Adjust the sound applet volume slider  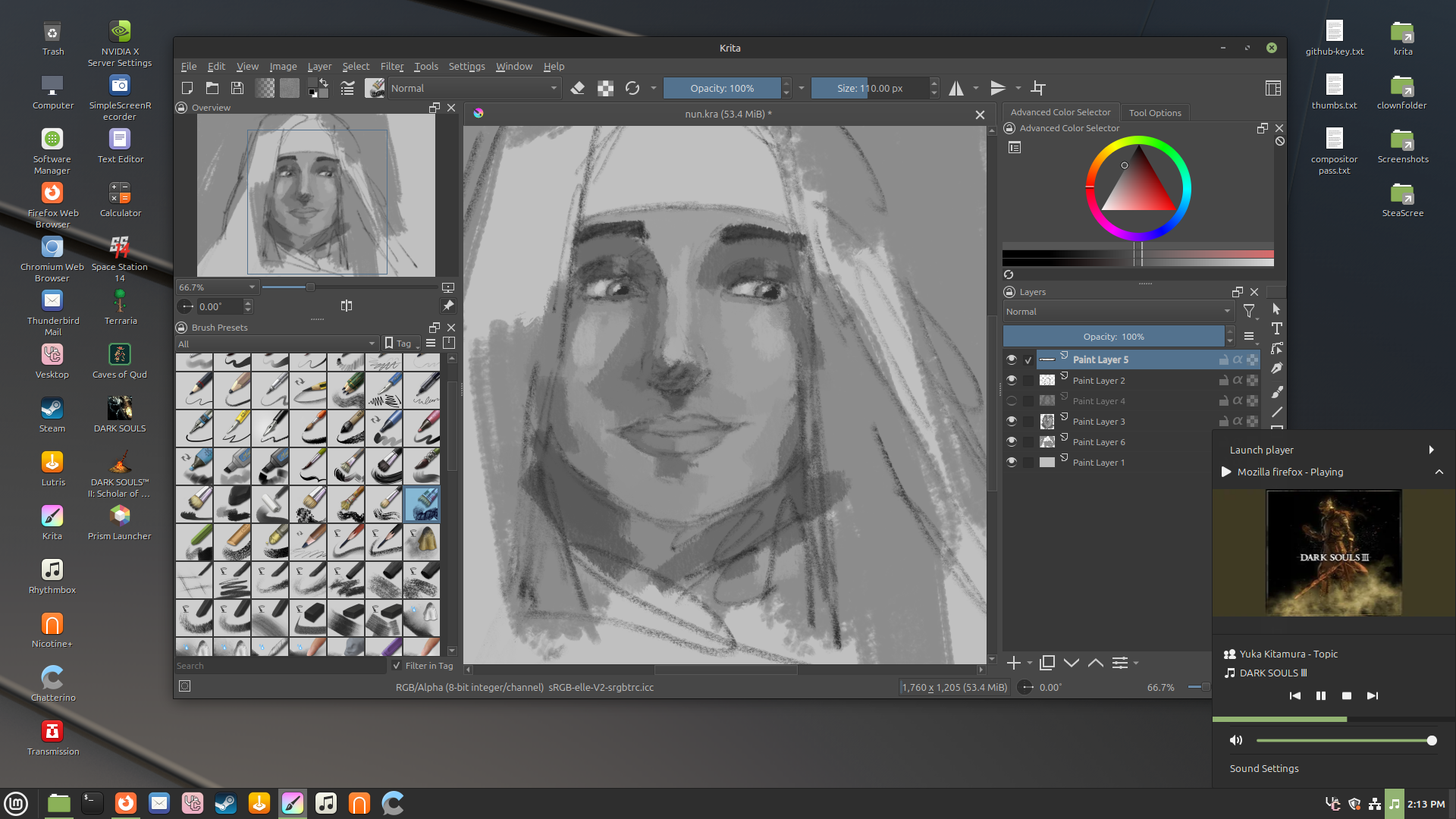point(1346,740)
